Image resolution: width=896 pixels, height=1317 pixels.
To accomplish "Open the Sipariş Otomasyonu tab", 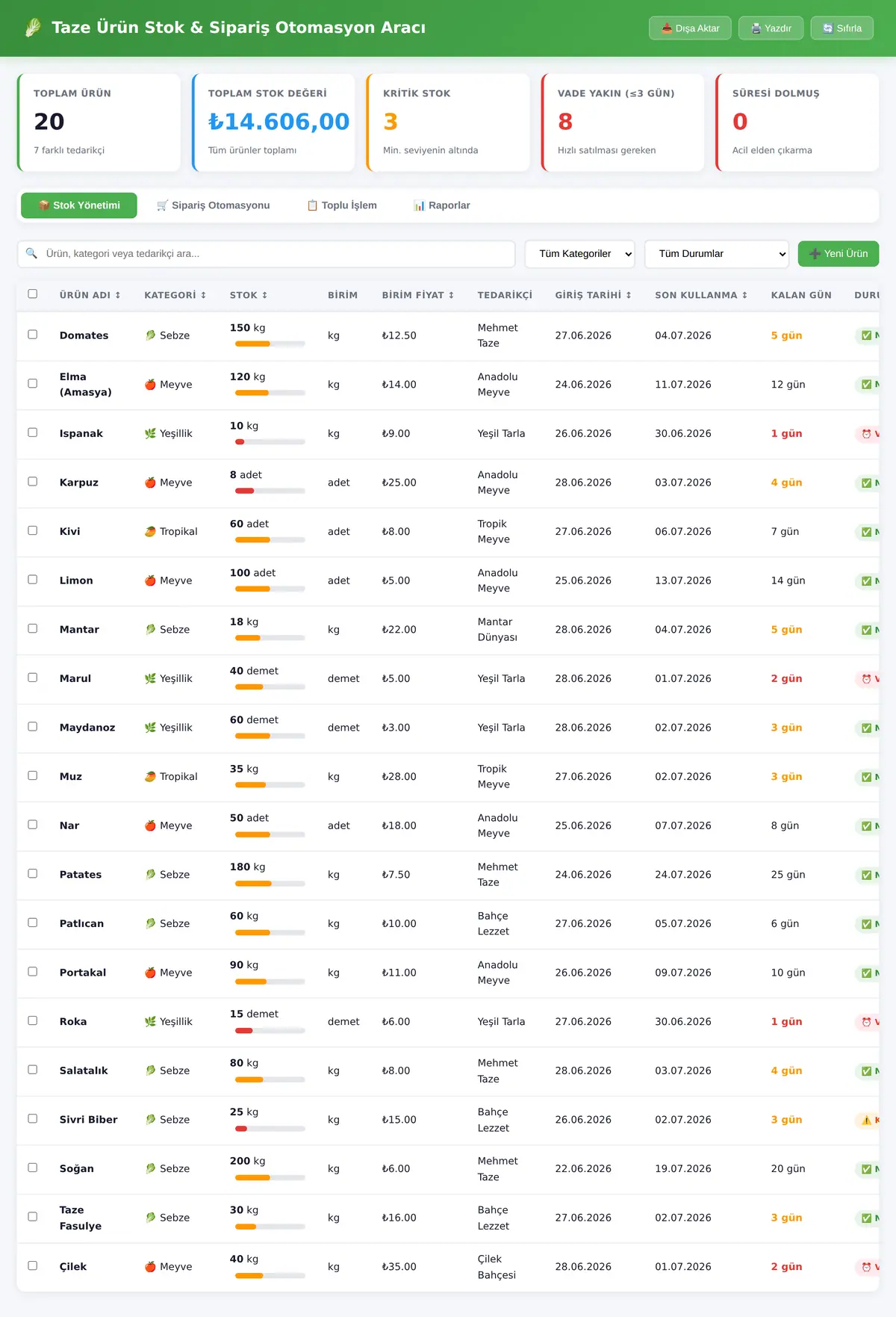I will [x=214, y=205].
